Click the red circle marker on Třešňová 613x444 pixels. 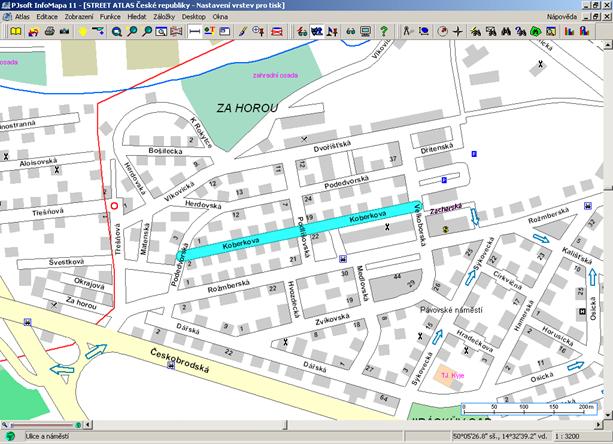115,206
